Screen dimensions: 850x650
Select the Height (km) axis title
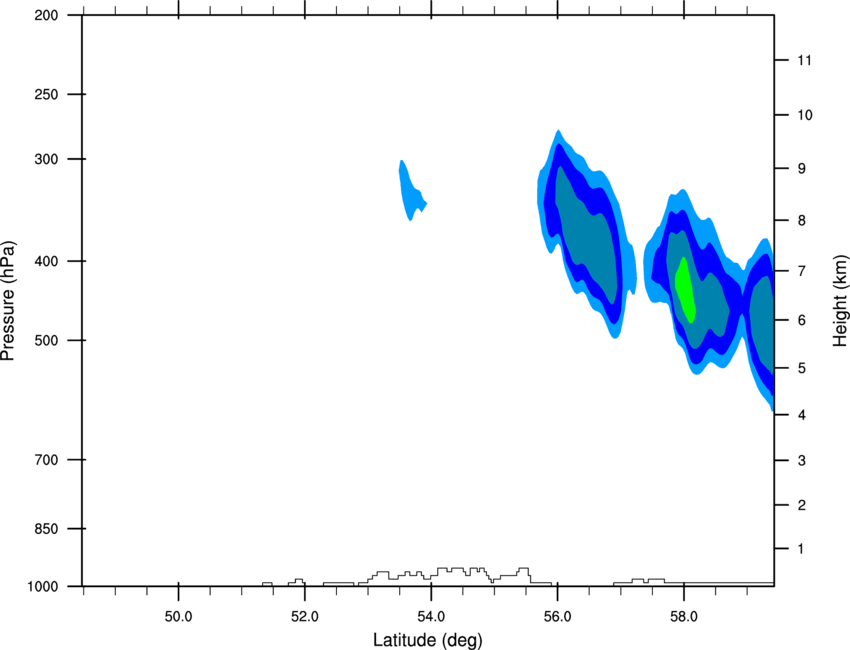click(x=840, y=301)
